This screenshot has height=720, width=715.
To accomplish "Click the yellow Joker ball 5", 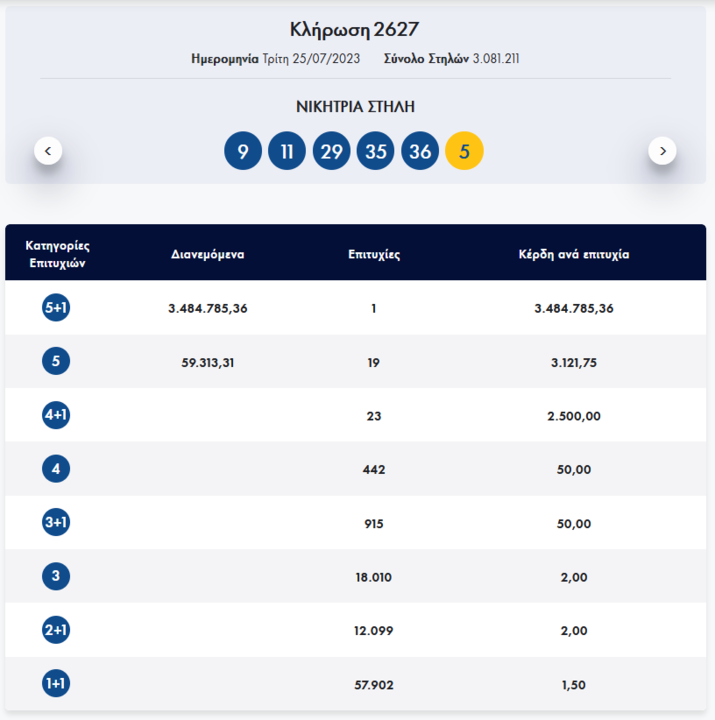I will click(464, 152).
